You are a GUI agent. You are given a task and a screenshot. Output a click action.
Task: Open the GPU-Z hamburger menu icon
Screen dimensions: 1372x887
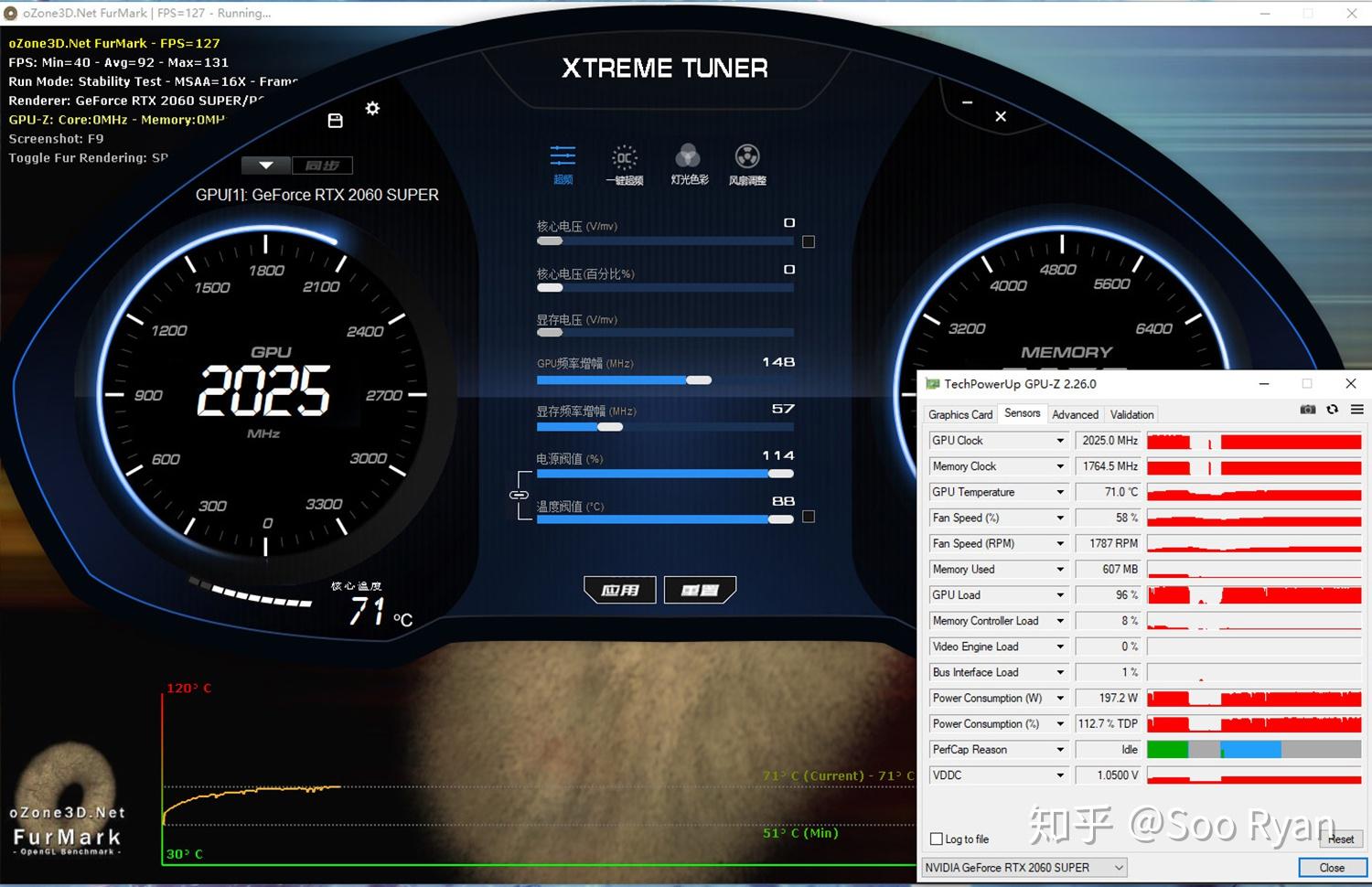tap(1357, 409)
